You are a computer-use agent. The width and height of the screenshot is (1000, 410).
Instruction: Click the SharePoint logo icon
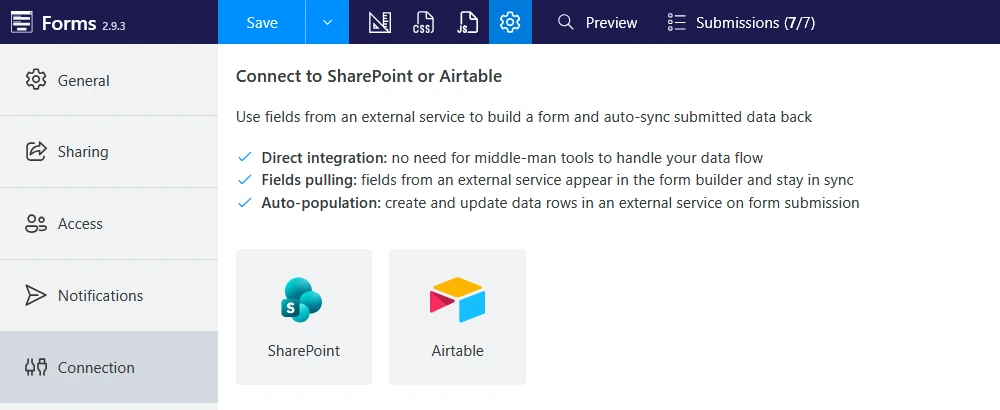(x=302, y=300)
